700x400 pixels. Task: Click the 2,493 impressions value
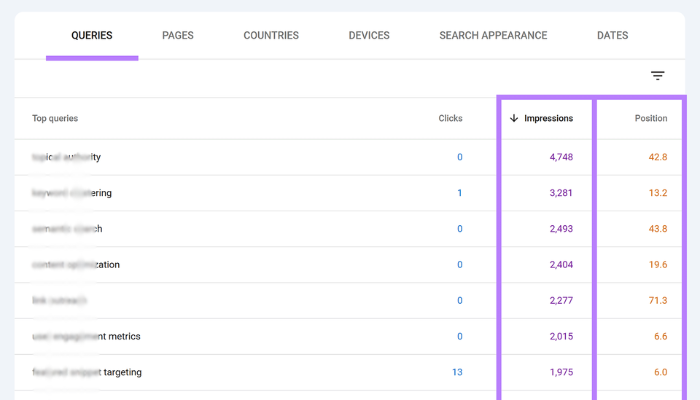[x=561, y=229]
